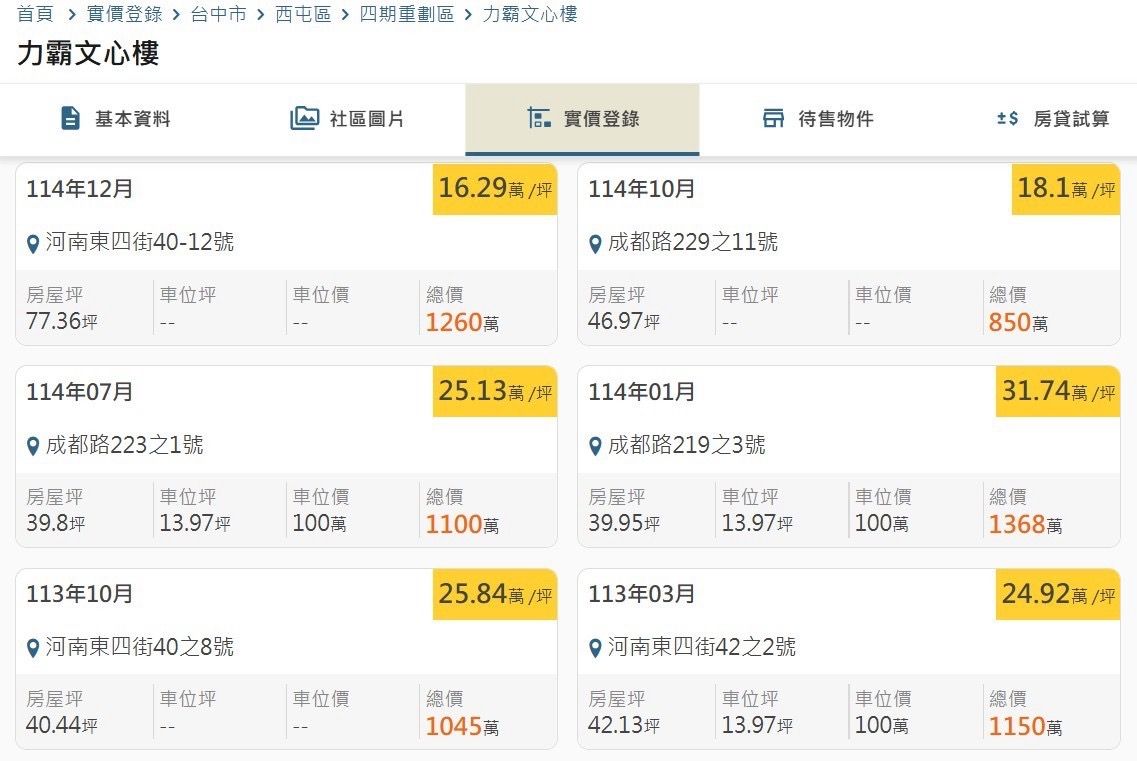Click the 待售物件 listing icon
1137x761 pixels.
[773, 119]
